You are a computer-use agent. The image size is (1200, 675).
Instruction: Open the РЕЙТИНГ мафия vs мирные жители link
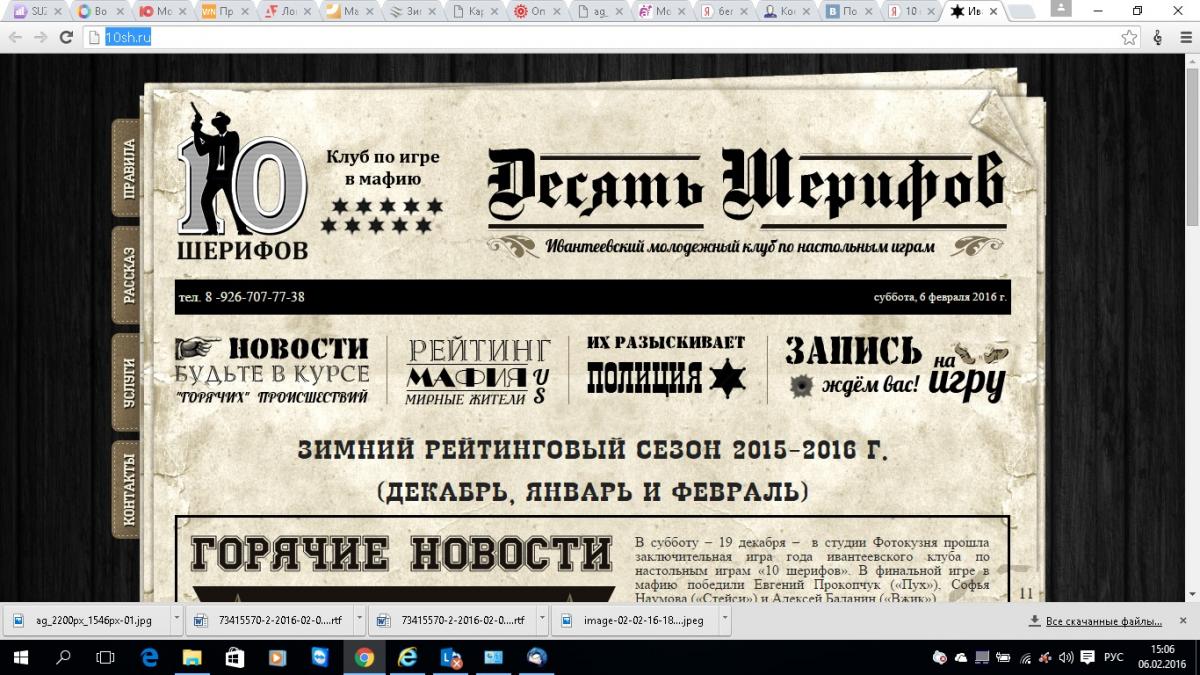coord(478,370)
